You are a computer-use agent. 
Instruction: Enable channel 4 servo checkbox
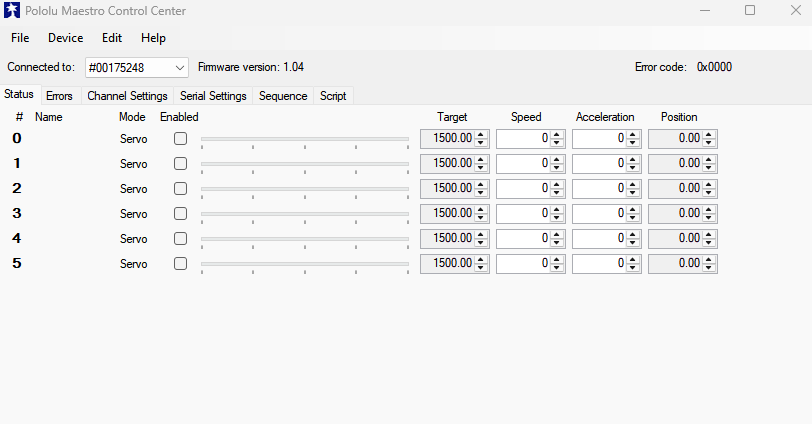coord(180,238)
